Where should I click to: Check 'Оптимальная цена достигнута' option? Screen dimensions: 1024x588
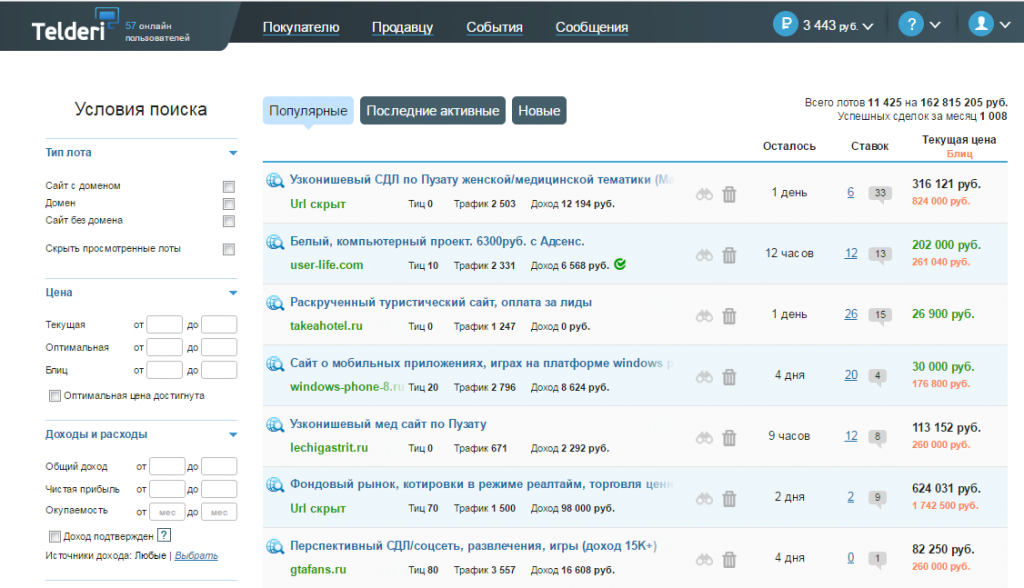pos(55,396)
